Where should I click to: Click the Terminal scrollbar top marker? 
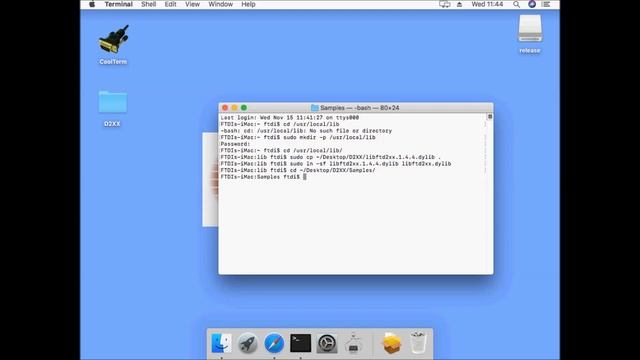coord(490,117)
